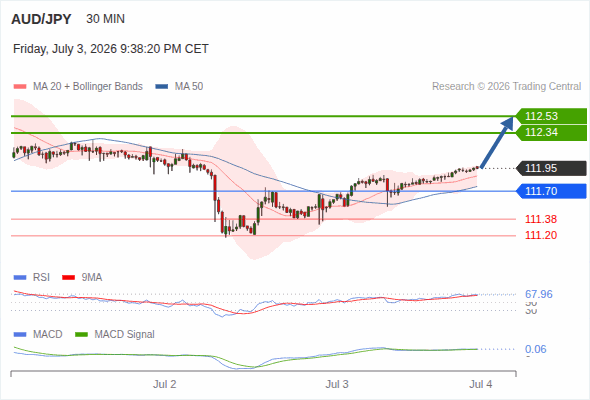Click the 111.95 current price tag
Screen dimensions: 590x400
pyautogui.click(x=551, y=168)
